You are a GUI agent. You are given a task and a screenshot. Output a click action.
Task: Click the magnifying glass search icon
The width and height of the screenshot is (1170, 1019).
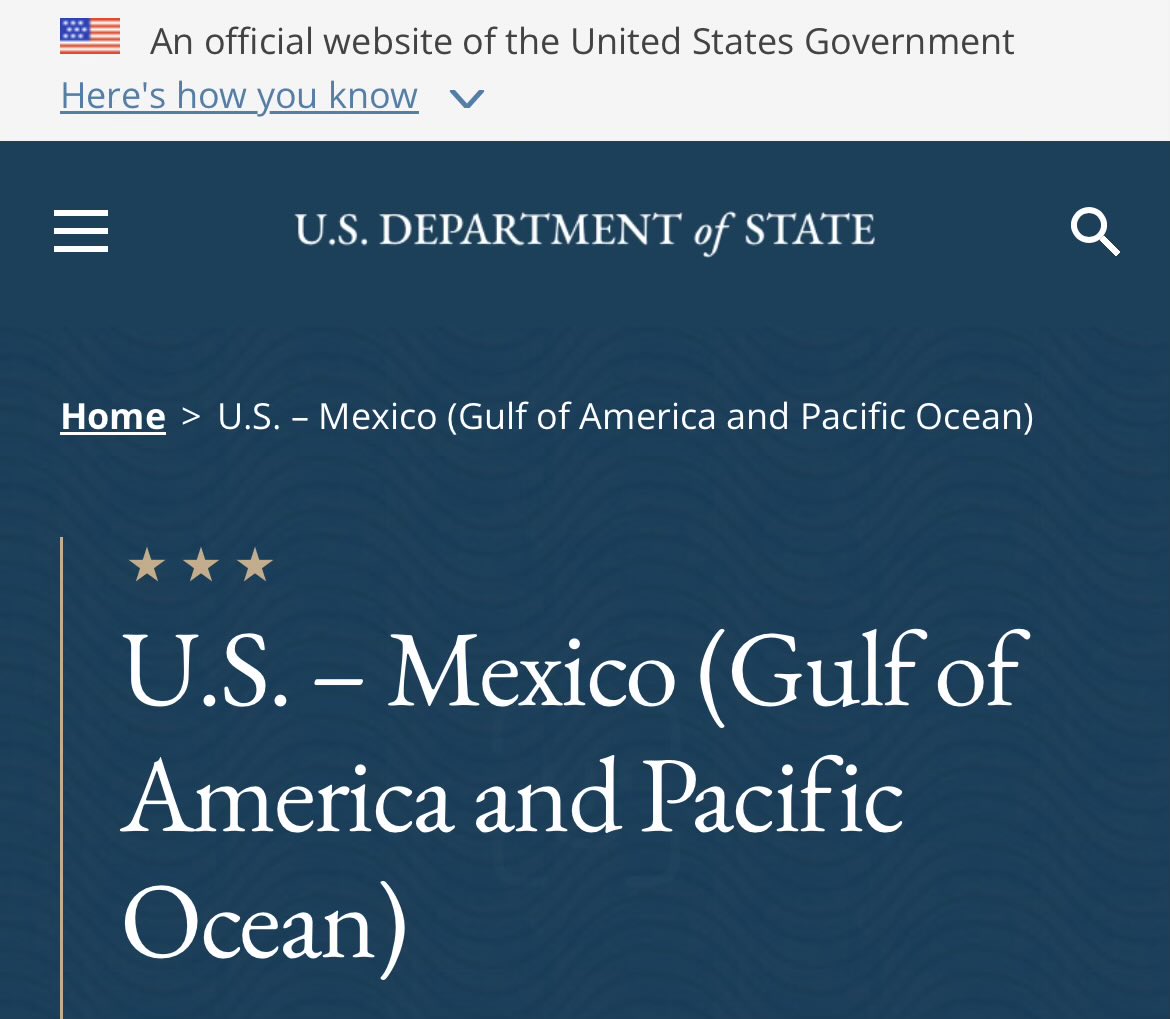click(1094, 232)
